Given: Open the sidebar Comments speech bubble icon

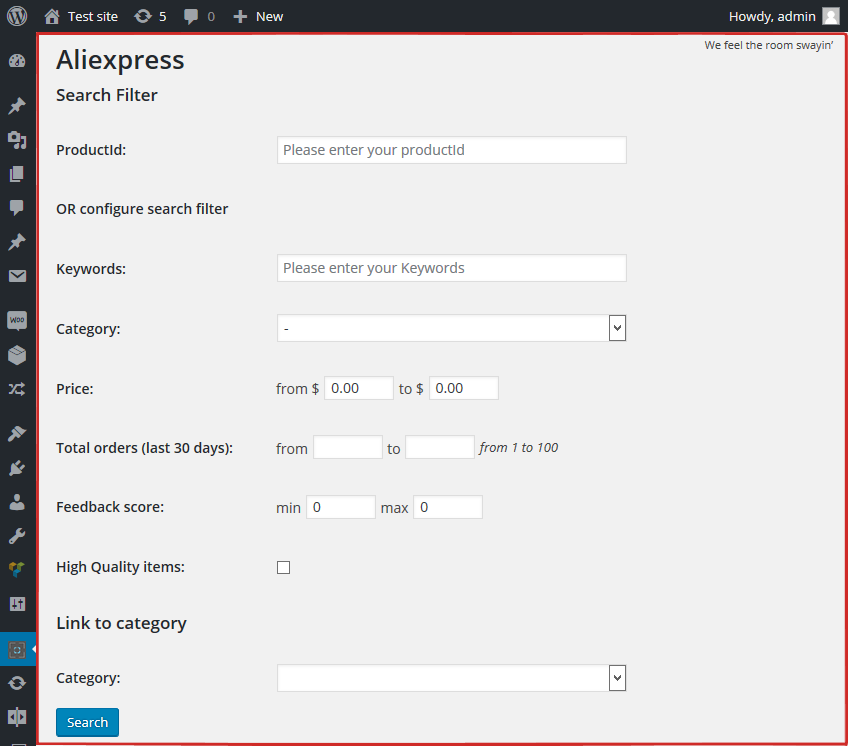Looking at the screenshot, I should coord(17,208).
